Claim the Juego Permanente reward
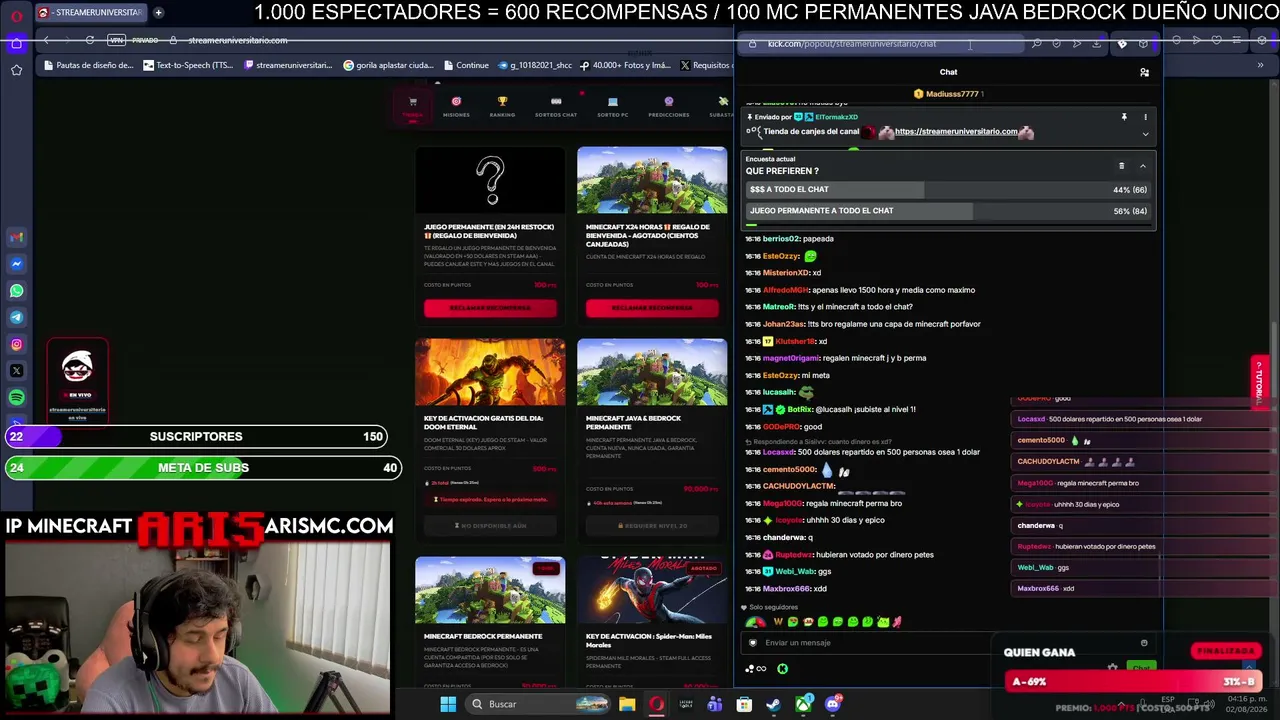Image resolution: width=1280 pixels, height=720 pixels. 490,308
